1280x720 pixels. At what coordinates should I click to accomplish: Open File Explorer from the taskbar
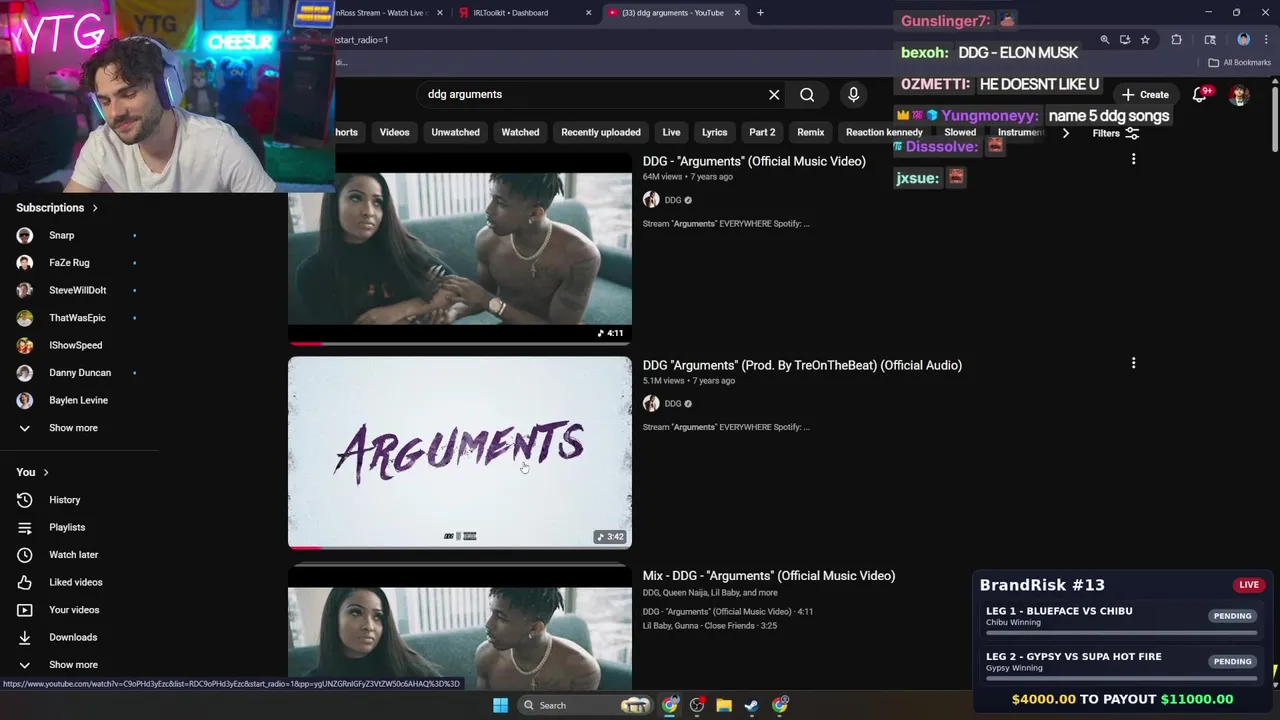pyautogui.click(x=724, y=705)
